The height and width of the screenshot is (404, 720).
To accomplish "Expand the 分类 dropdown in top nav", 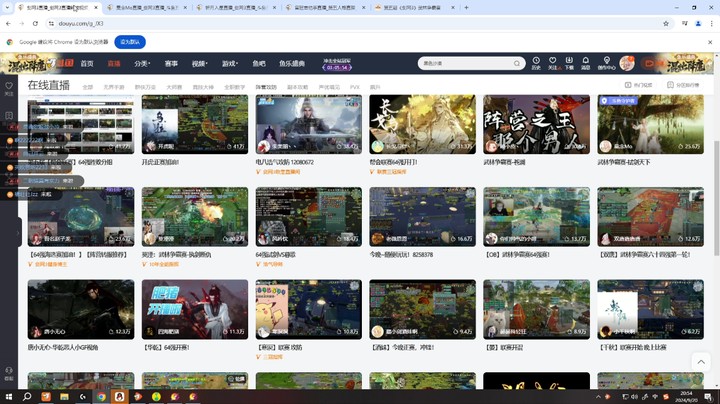I will pos(142,63).
